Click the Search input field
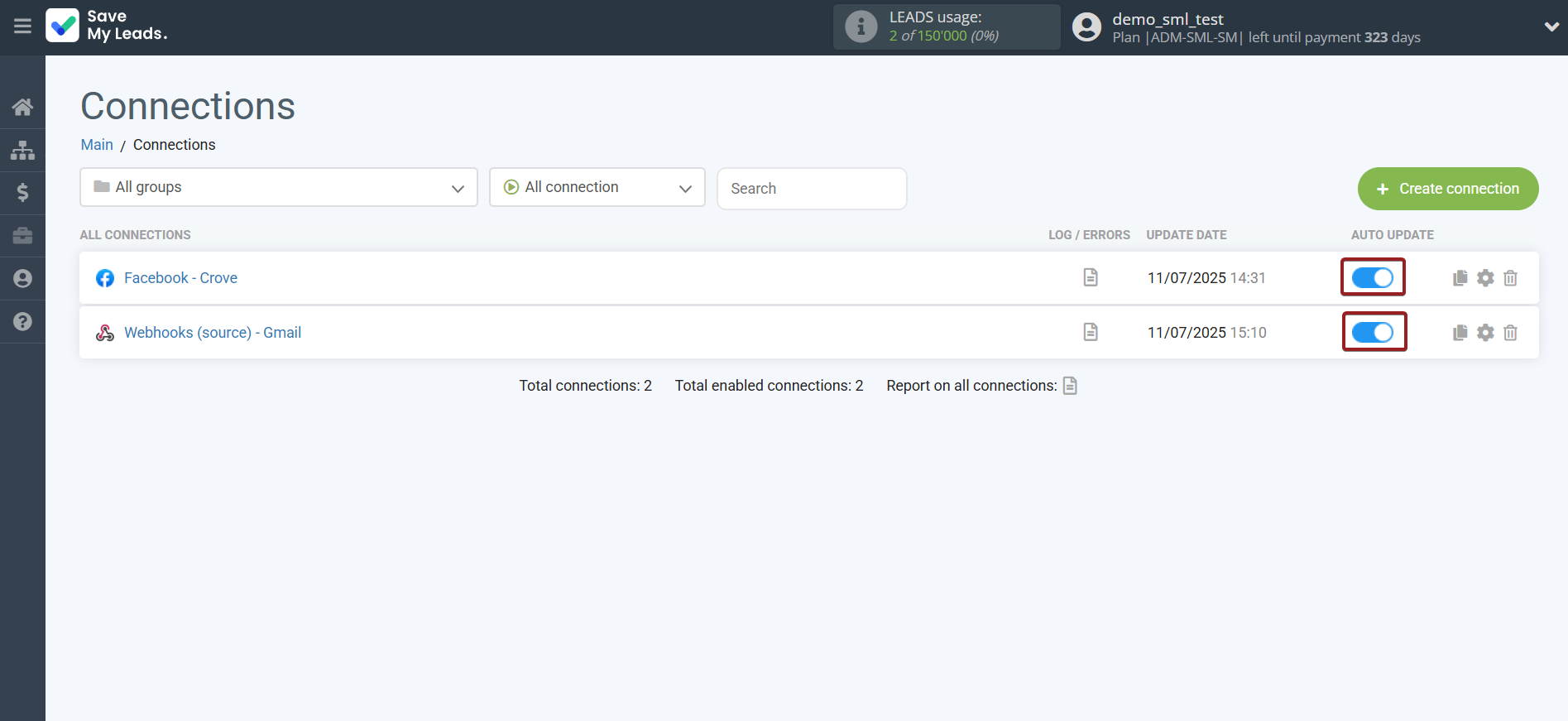Screen dimensions: 1568x721 tap(811, 189)
